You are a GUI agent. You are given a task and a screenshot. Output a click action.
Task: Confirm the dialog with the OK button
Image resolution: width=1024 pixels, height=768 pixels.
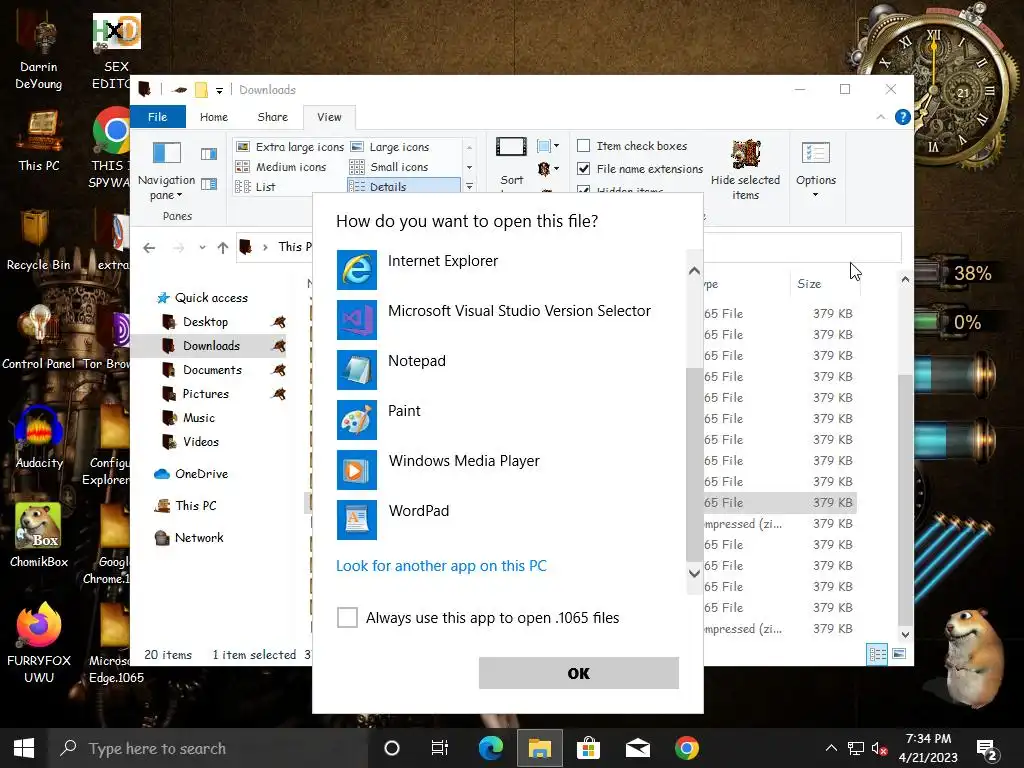(579, 673)
